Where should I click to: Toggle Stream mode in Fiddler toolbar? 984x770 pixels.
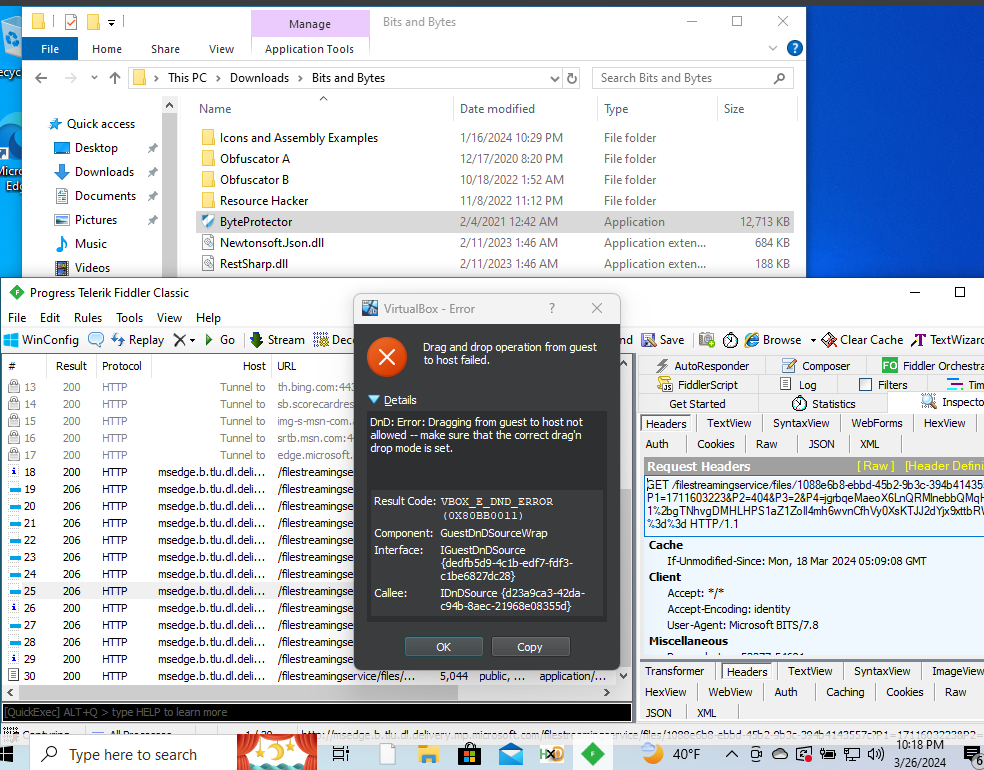(277, 340)
